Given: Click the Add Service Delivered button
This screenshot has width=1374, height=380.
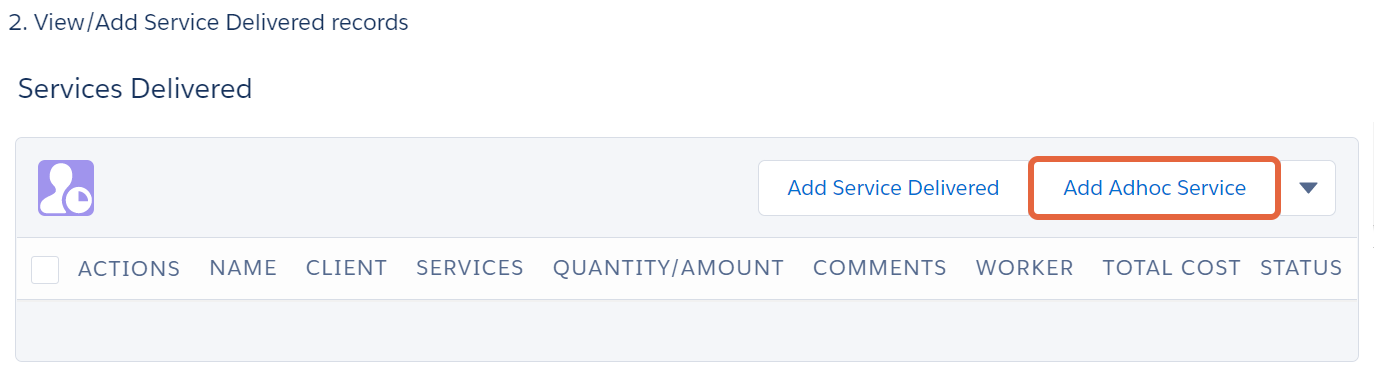Looking at the screenshot, I should (893, 188).
